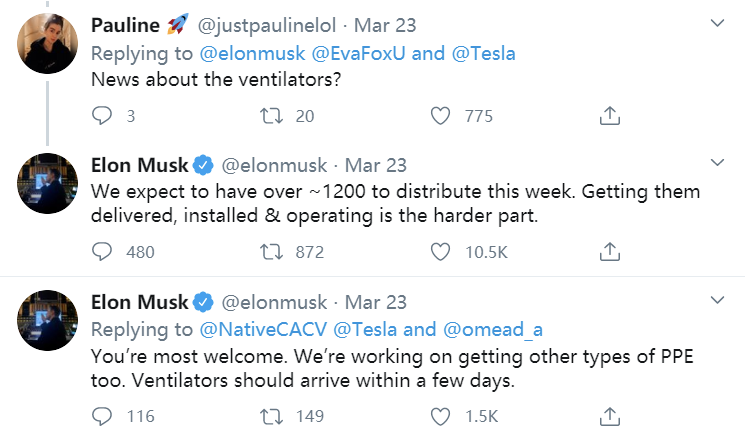Reply to Elon's PPE tweet

click(x=103, y=415)
